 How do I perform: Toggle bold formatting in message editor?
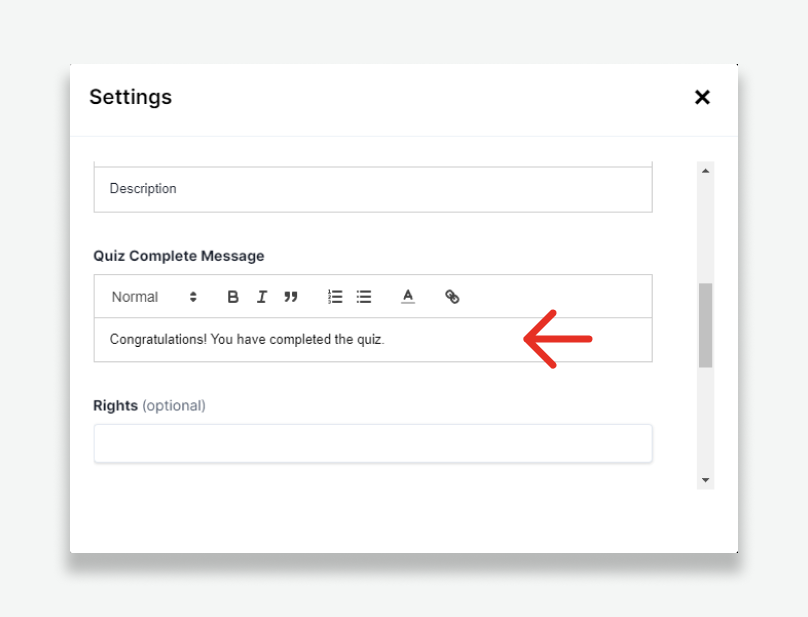point(233,297)
